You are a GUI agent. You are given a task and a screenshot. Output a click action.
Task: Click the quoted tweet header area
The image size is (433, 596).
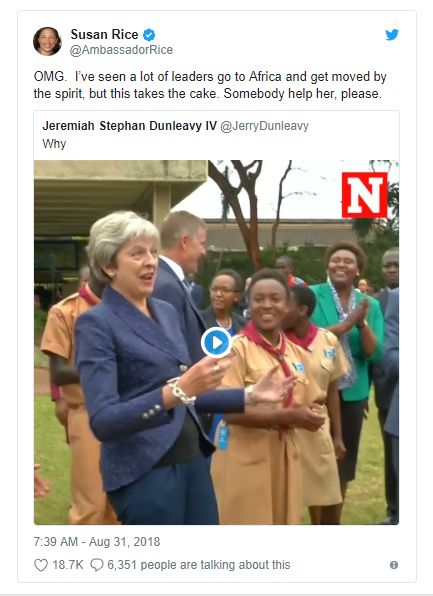click(x=216, y=135)
